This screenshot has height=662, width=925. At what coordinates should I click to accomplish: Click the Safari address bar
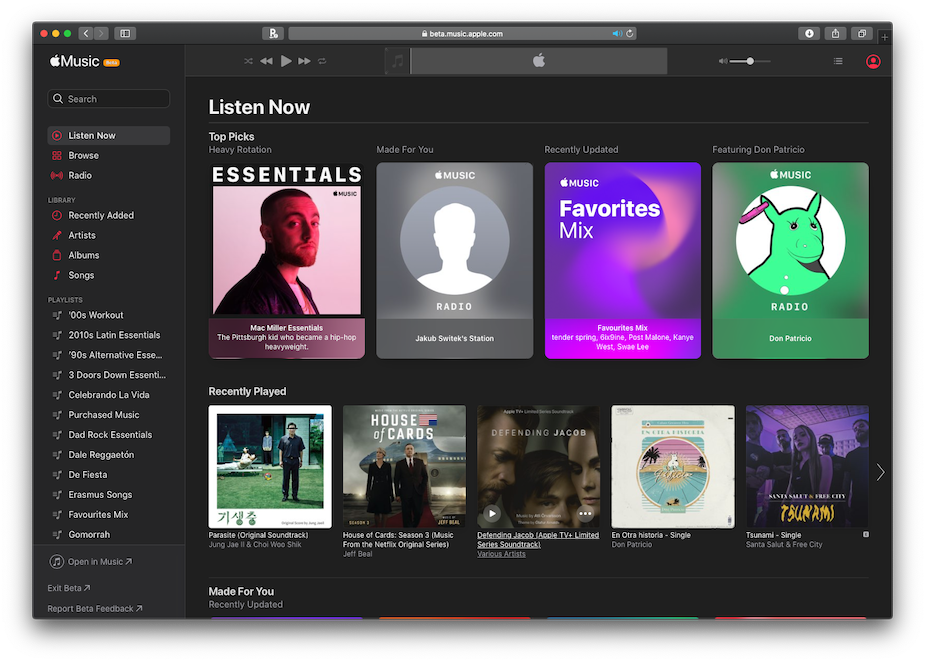(x=462, y=34)
